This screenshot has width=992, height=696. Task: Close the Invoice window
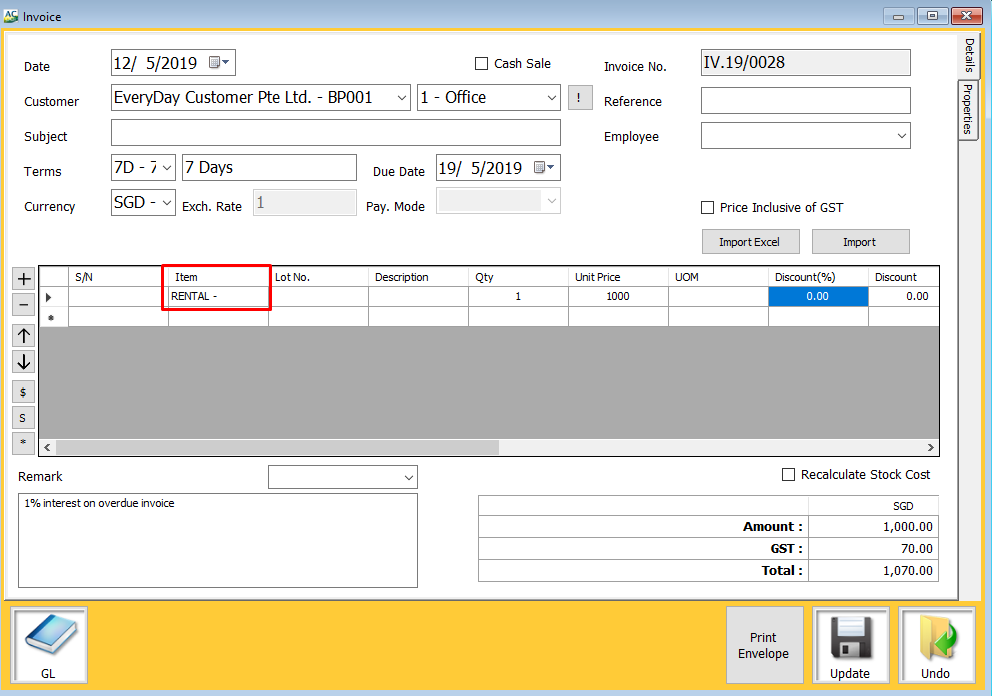tap(967, 16)
